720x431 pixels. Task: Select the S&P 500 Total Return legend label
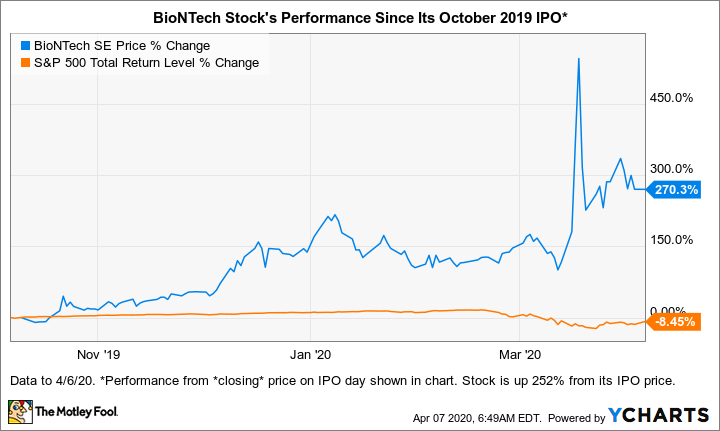[x=146, y=62]
